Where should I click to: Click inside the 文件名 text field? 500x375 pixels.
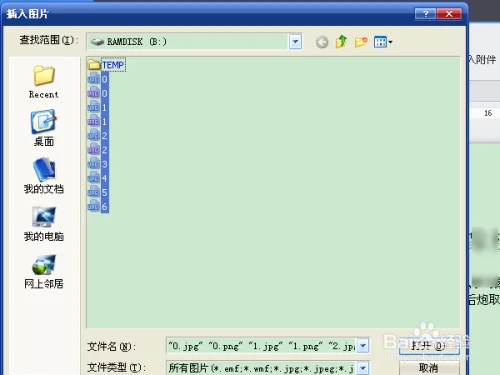261,346
